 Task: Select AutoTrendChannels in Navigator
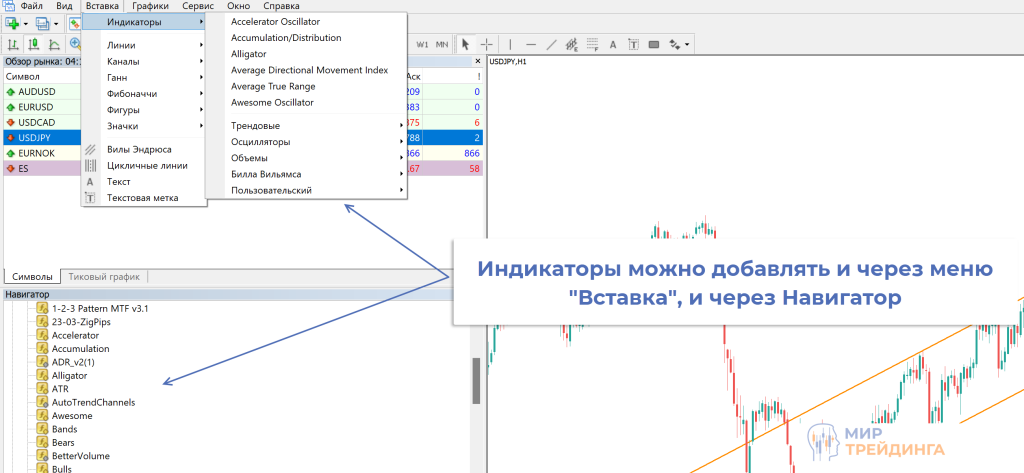pos(93,402)
